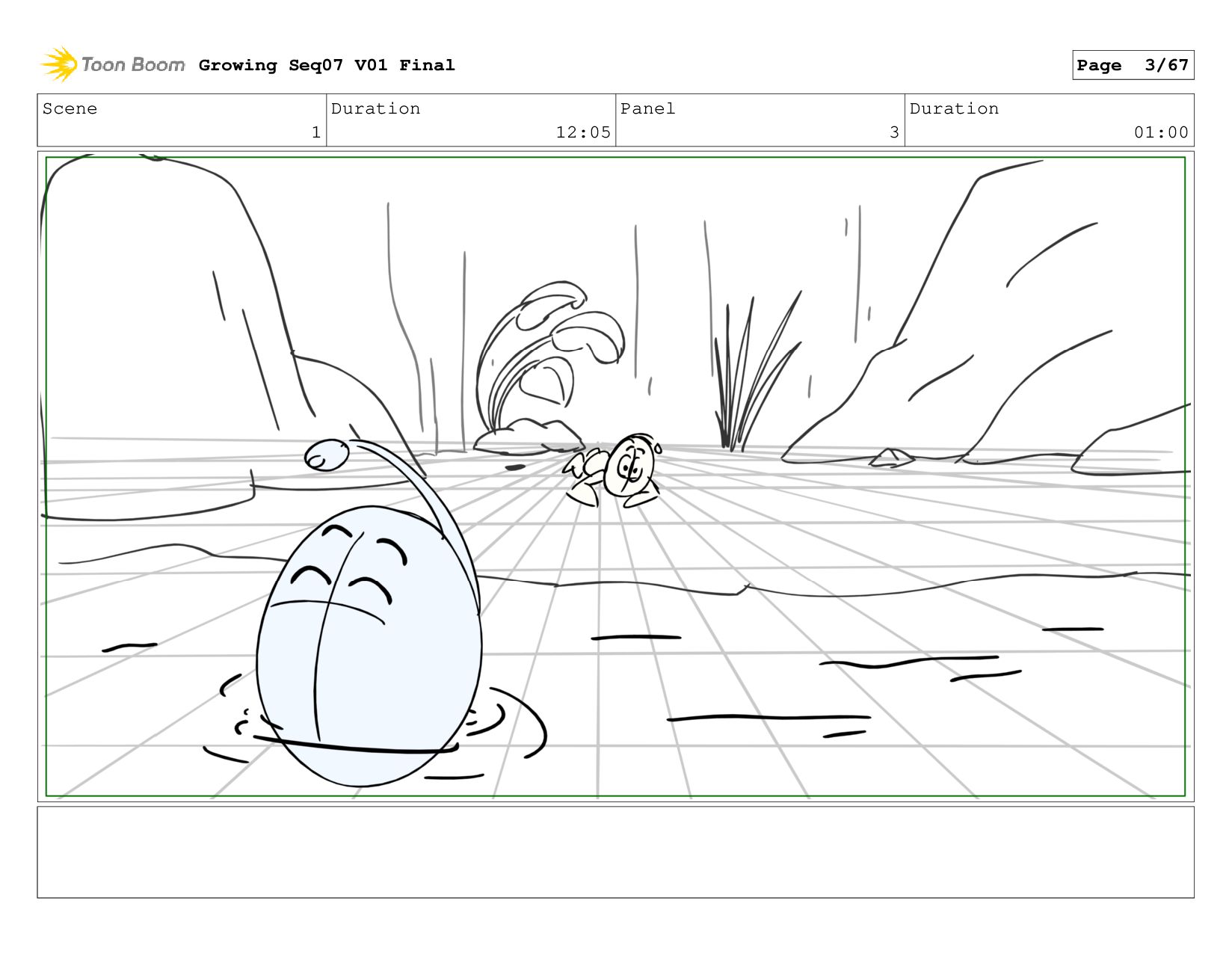The width and height of the screenshot is (1232, 954).
Task: Click the 'Duration' label beside Panel
Action: [x=954, y=108]
